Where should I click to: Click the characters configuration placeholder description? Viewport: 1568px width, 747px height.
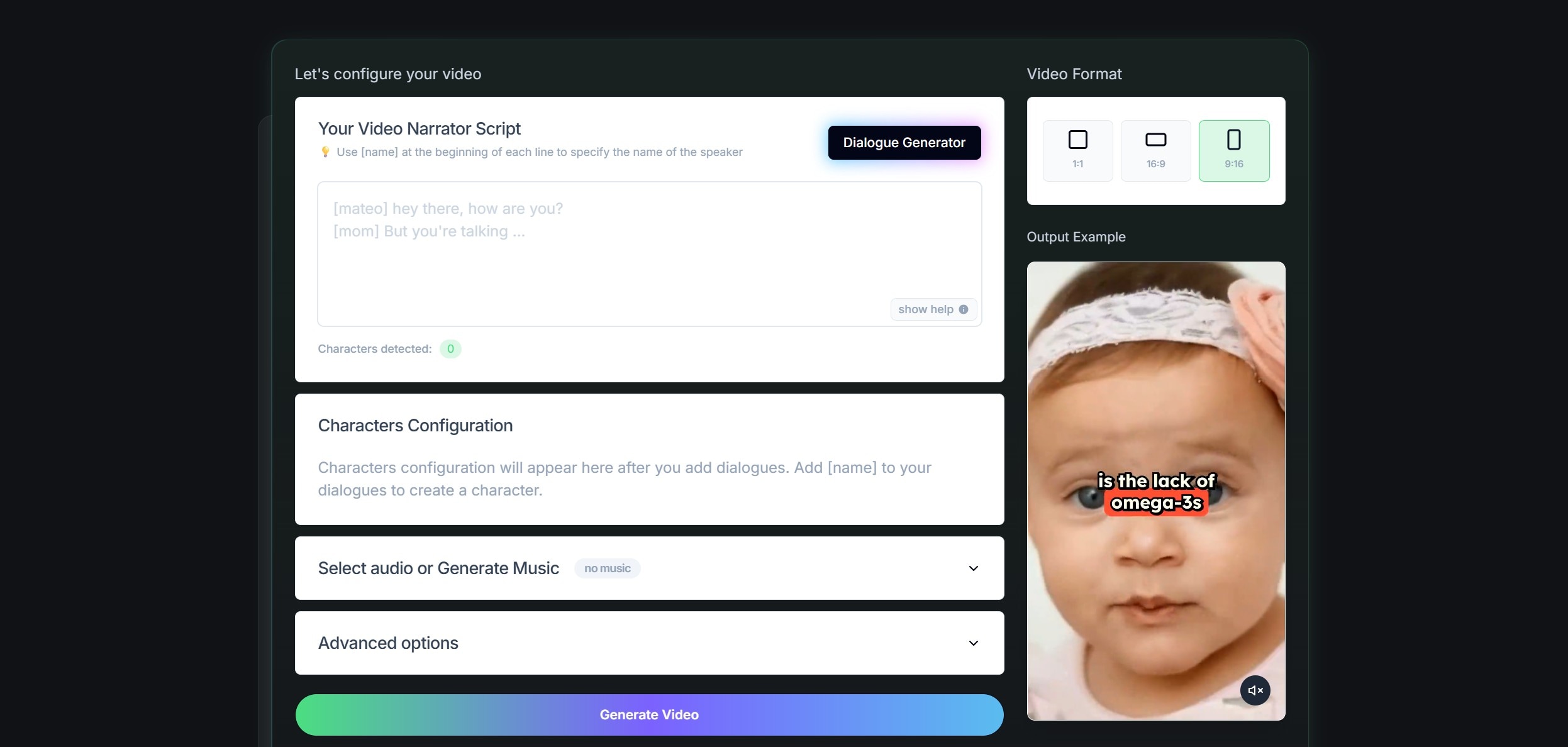(x=625, y=479)
